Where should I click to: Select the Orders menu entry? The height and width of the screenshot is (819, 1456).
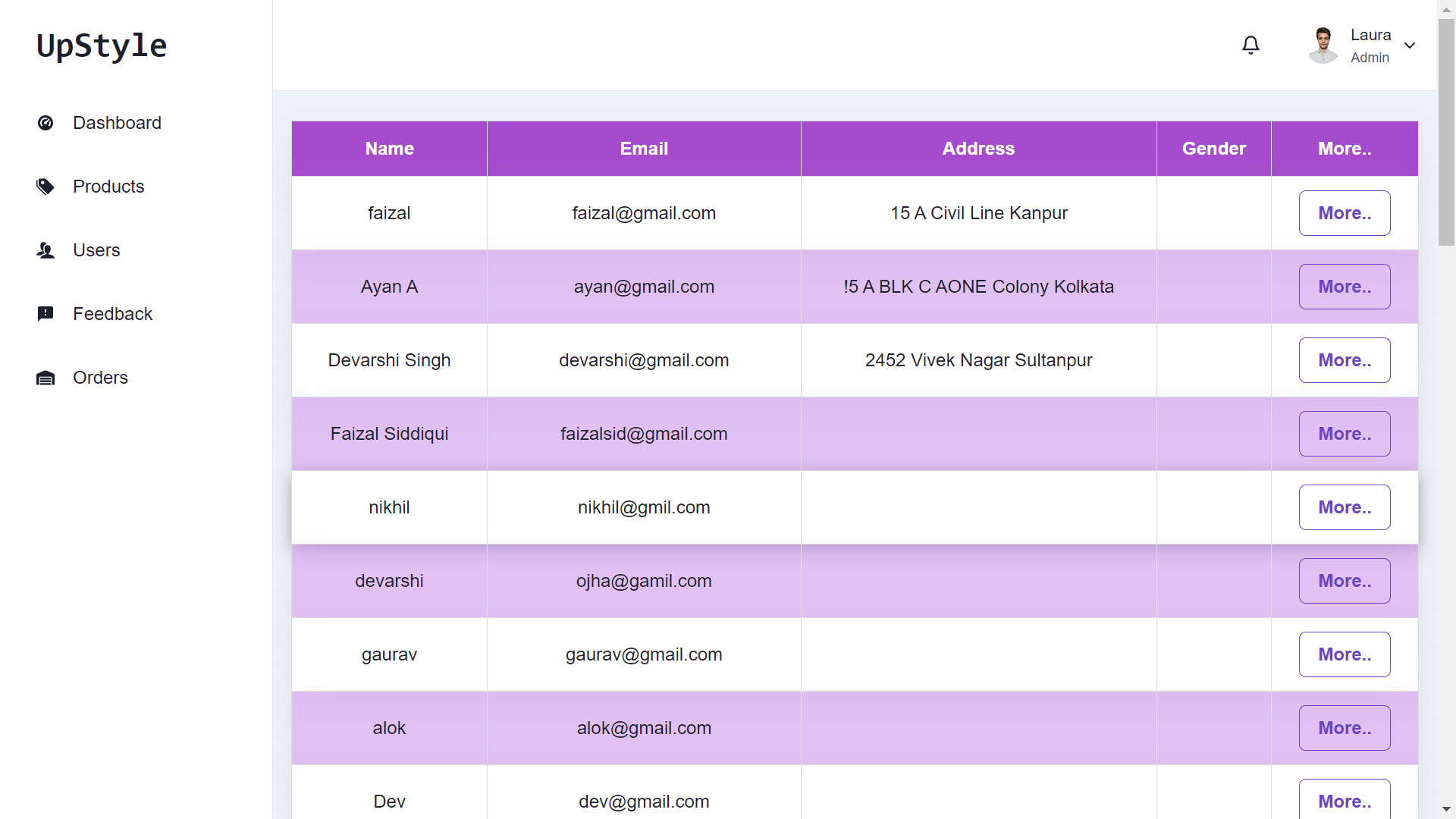pos(100,377)
